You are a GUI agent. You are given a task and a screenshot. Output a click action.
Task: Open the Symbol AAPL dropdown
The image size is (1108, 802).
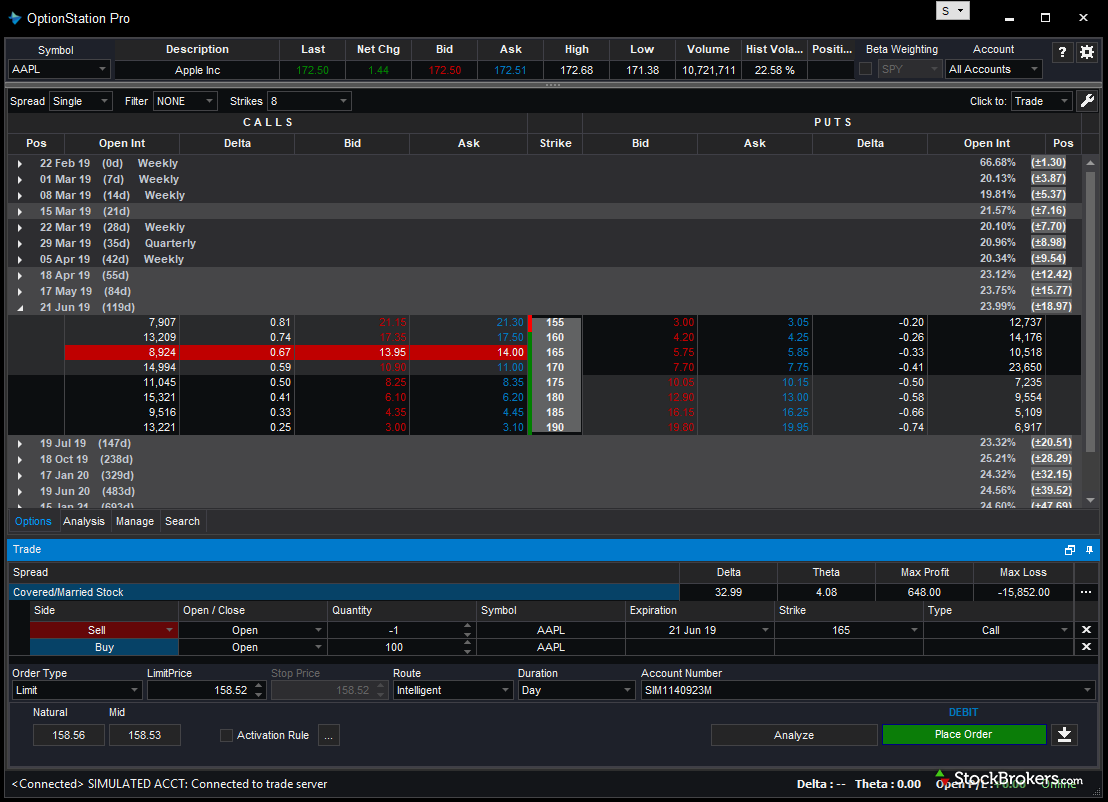point(59,69)
